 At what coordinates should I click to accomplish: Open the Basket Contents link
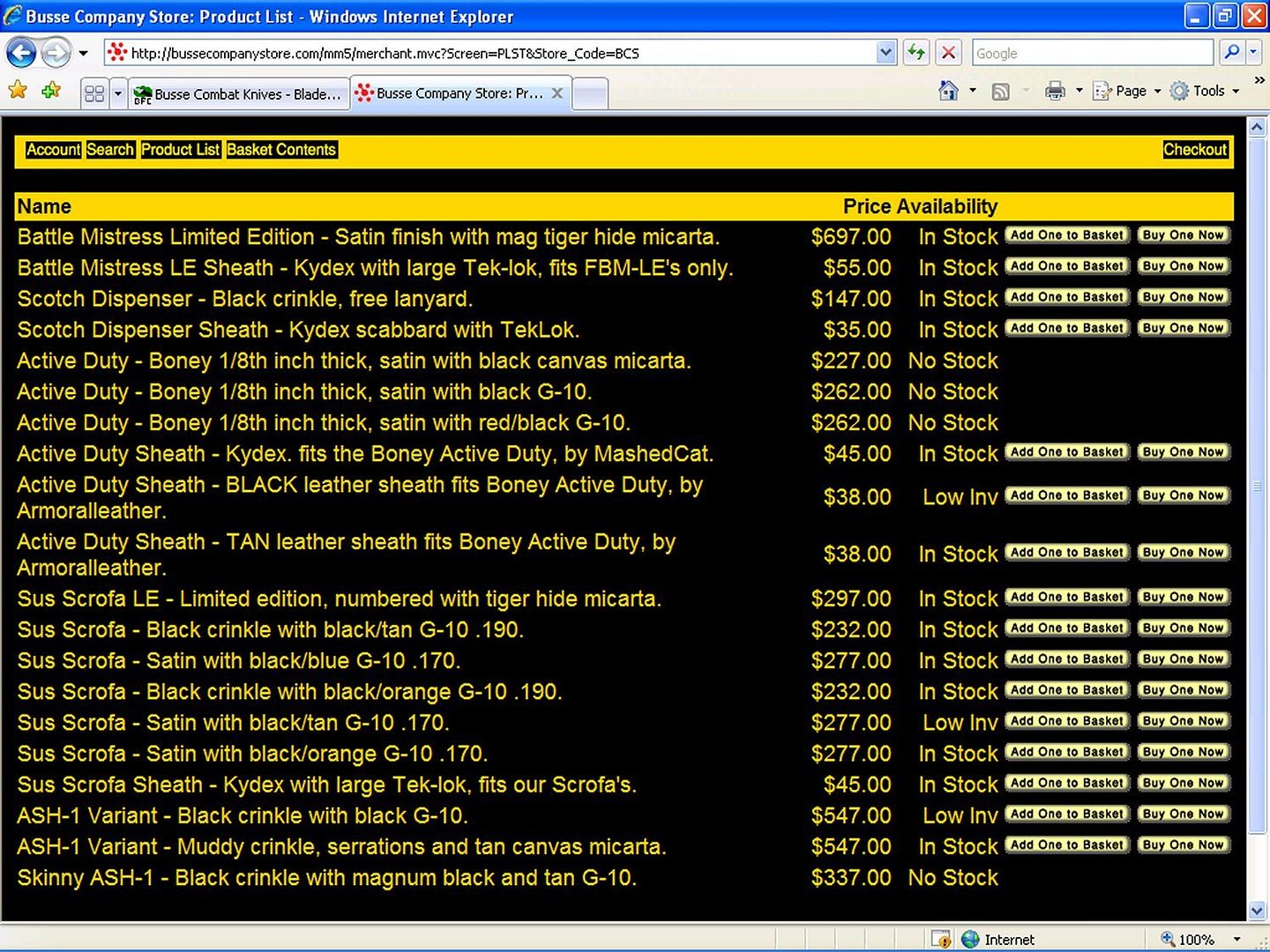(281, 150)
